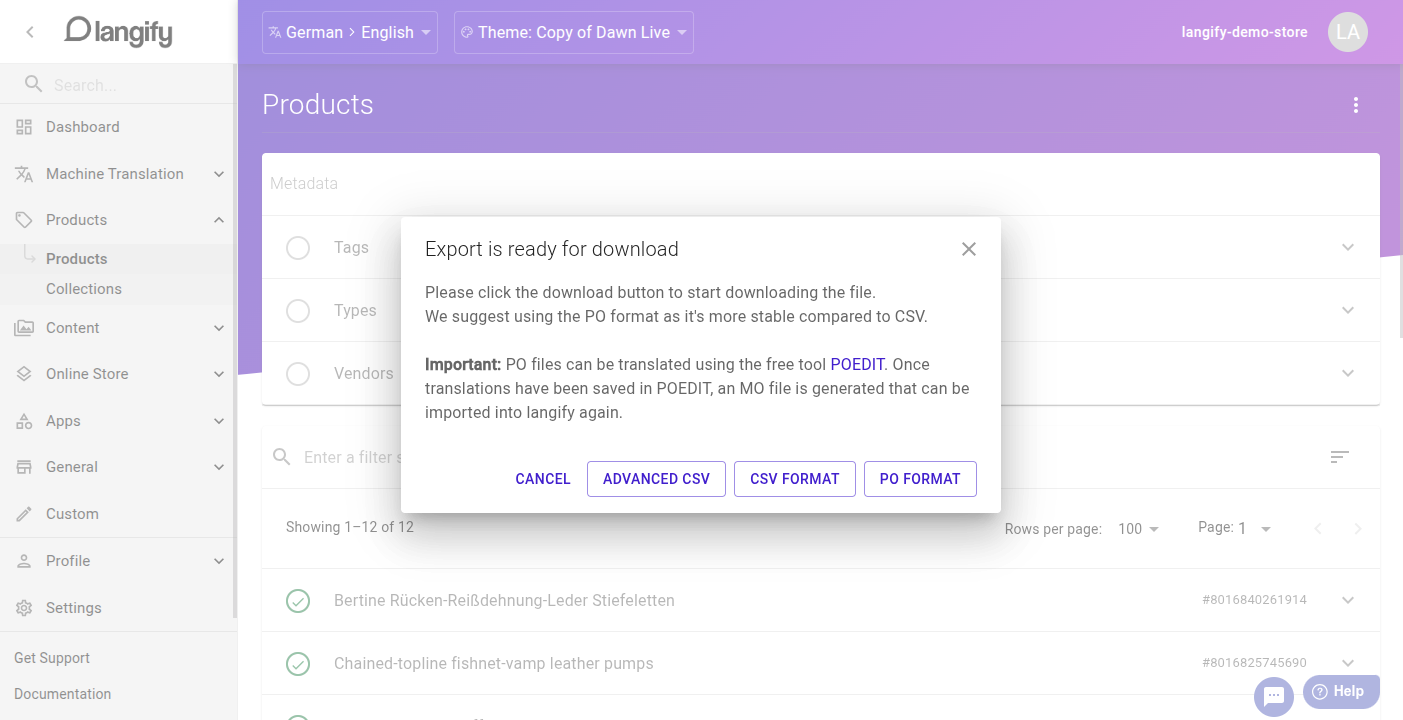Expand Chained-topline pumps product row chevron

pos(1348,663)
